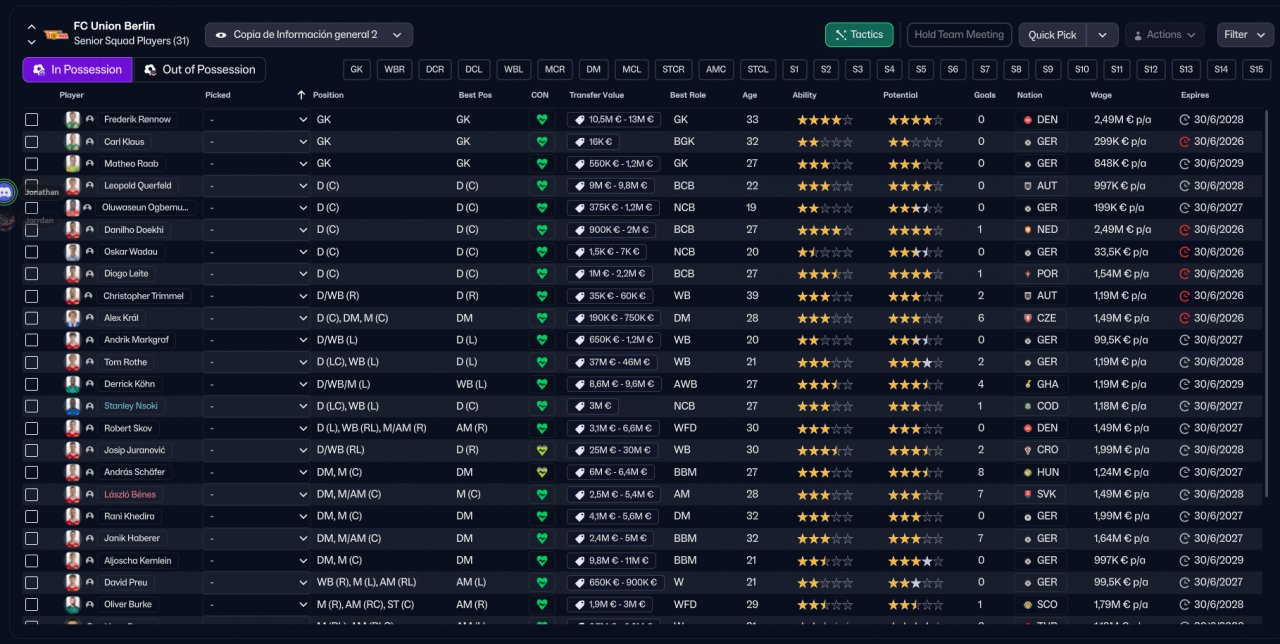Open the Copia de Información general 2 view dropdown
The image size is (1280, 644).
point(309,35)
